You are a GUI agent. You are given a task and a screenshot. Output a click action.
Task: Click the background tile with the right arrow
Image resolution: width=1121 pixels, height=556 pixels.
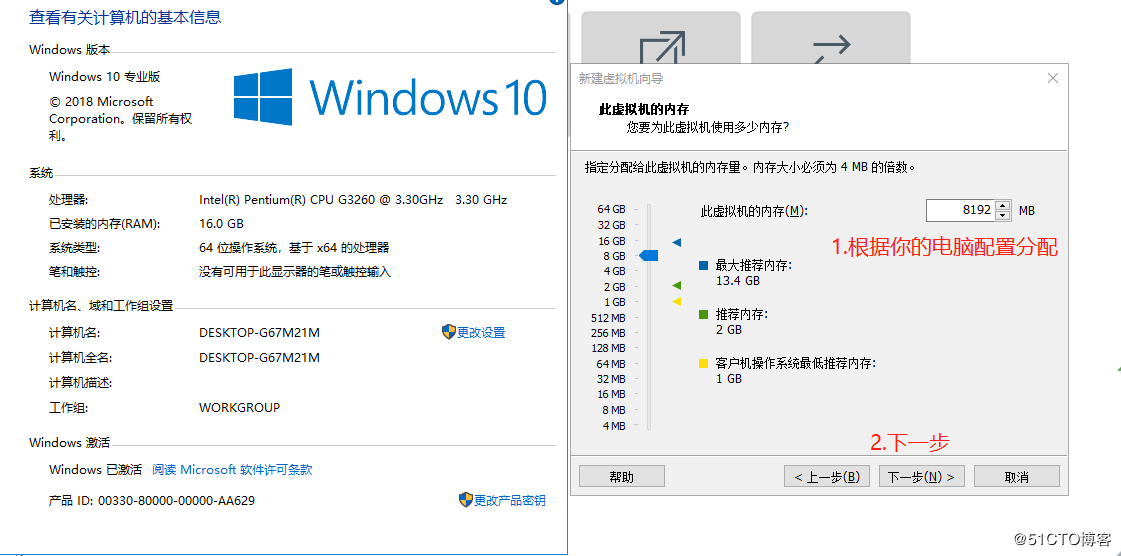click(x=831, y=39)
